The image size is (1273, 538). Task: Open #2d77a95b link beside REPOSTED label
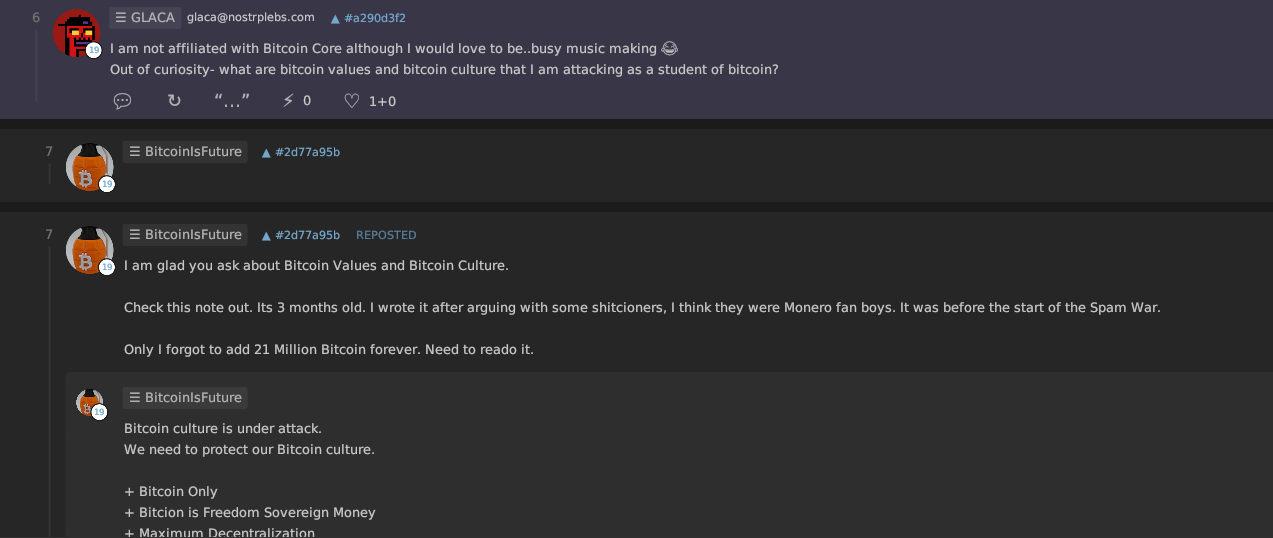(301, 235)
